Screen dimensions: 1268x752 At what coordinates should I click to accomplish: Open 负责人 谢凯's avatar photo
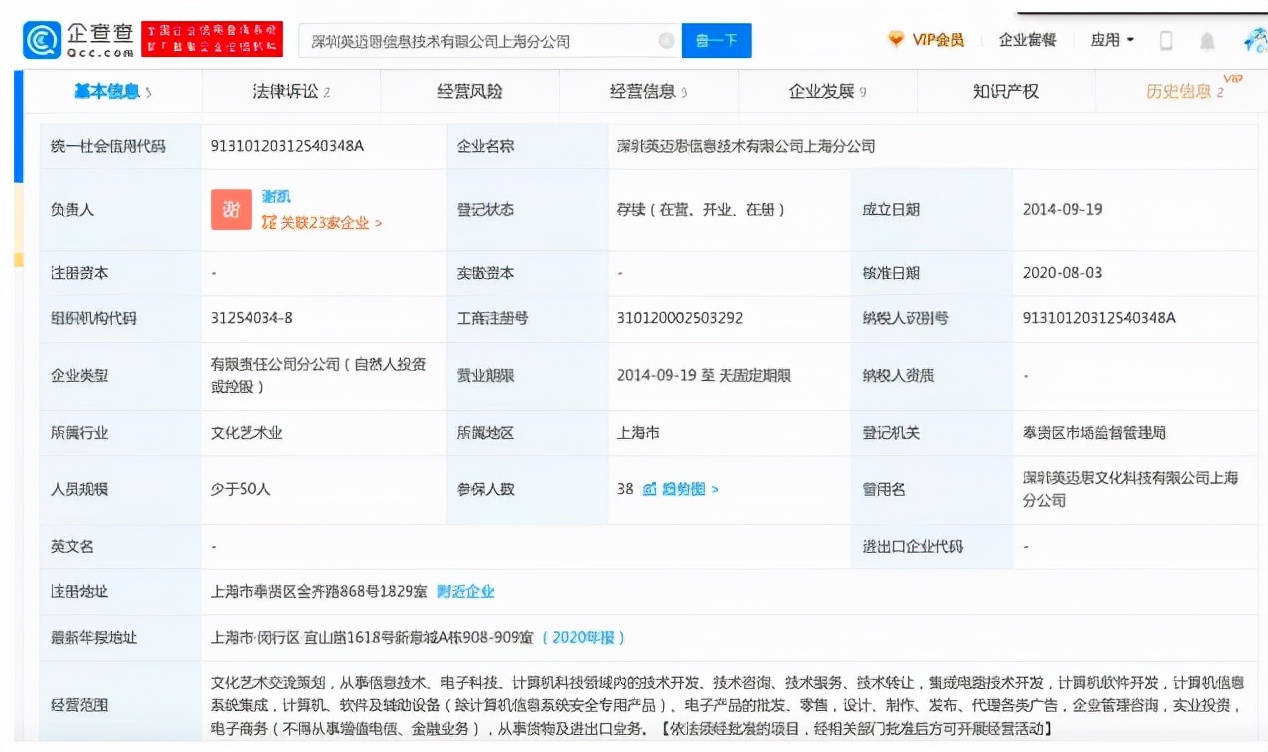pos(231,208)
